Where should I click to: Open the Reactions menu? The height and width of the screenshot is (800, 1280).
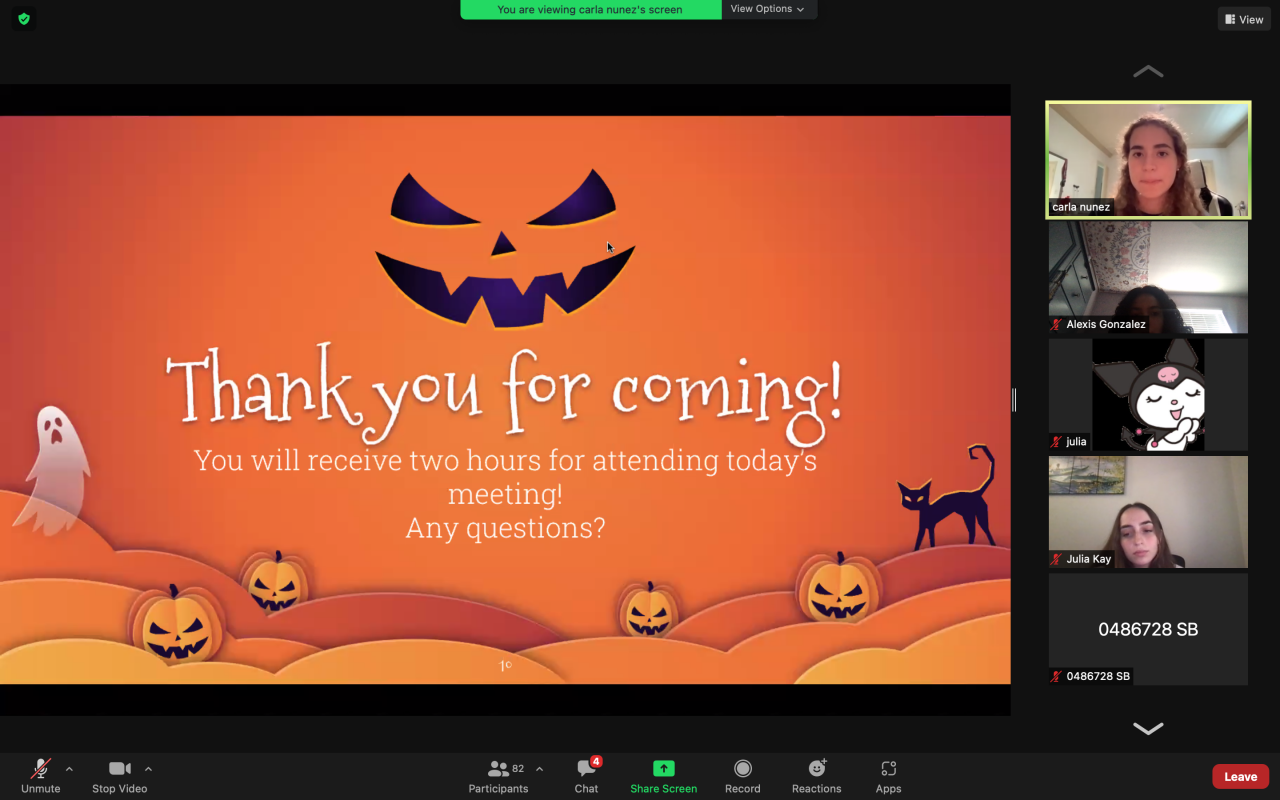pos(817,775)
